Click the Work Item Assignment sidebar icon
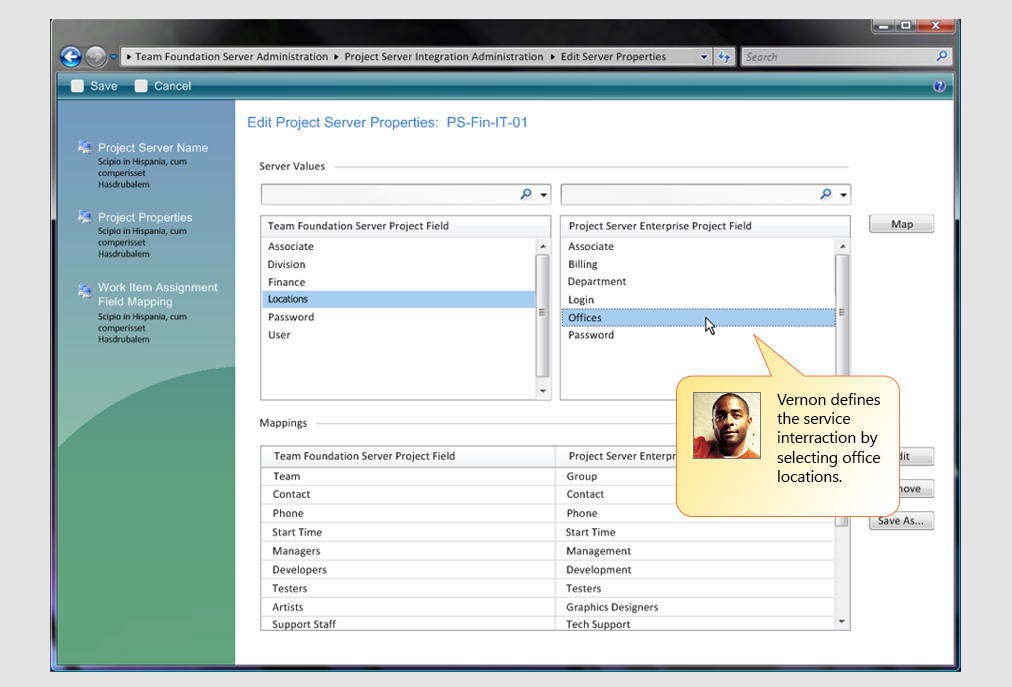 pos(85,291)
